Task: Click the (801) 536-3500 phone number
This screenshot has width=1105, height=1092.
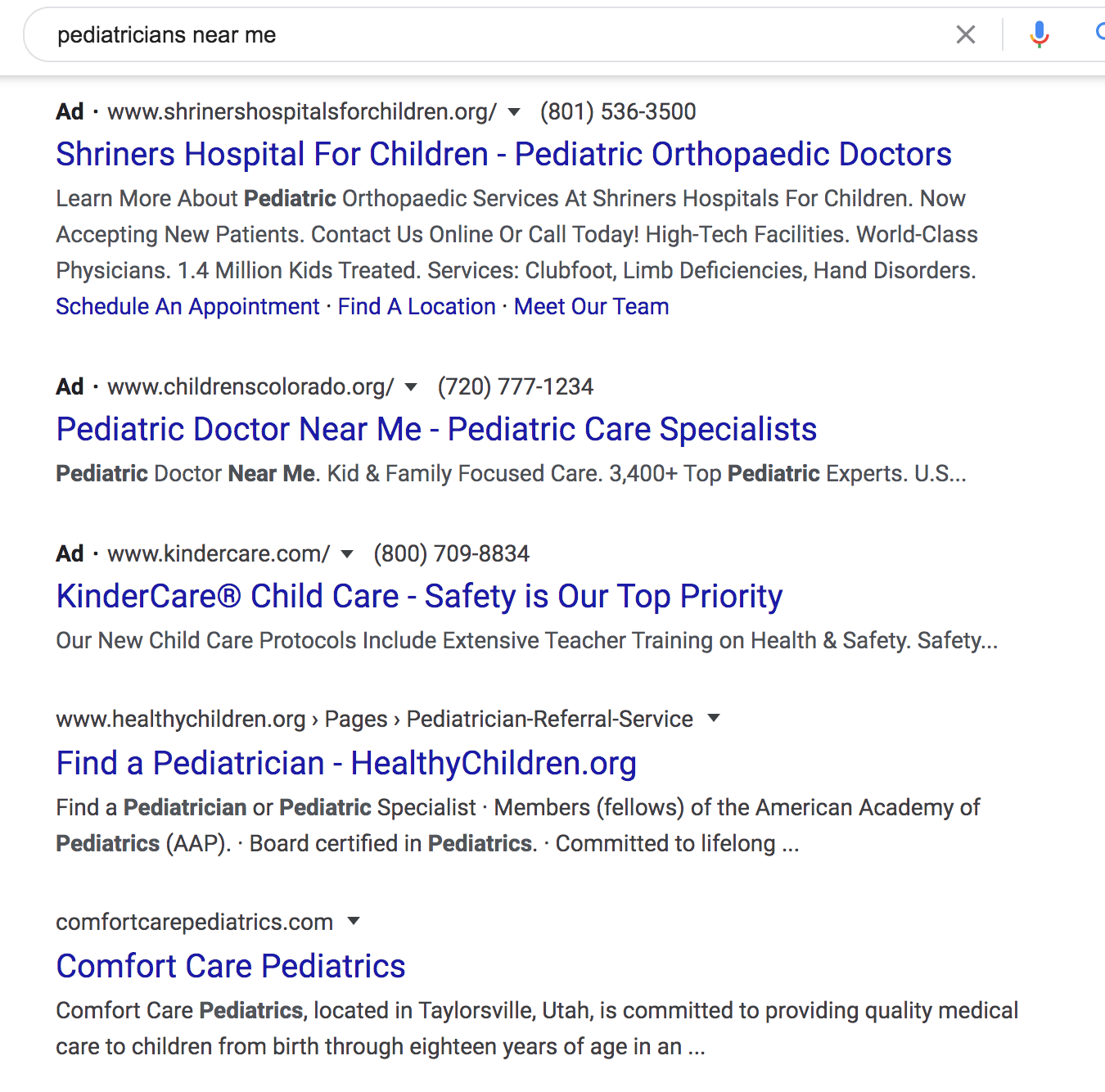Action: pyautogui.click(x=617, y=111)
